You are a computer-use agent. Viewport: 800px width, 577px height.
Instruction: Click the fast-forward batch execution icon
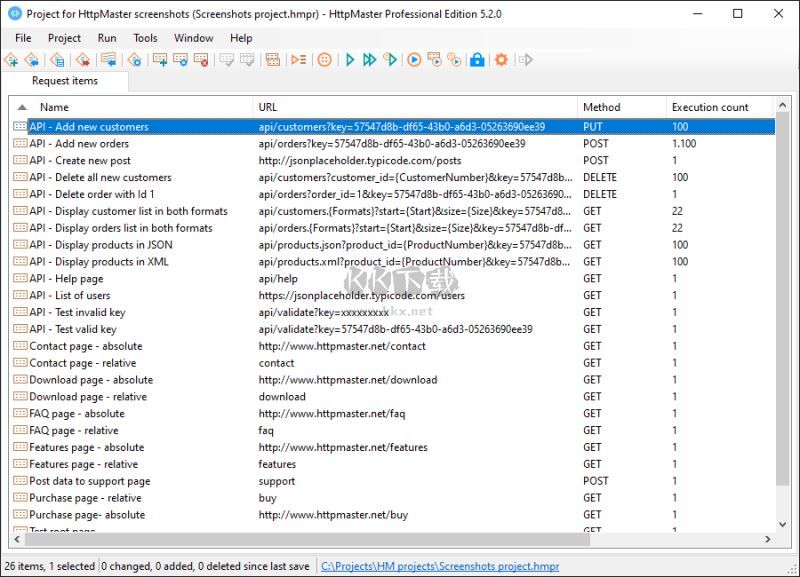[370, 59]
